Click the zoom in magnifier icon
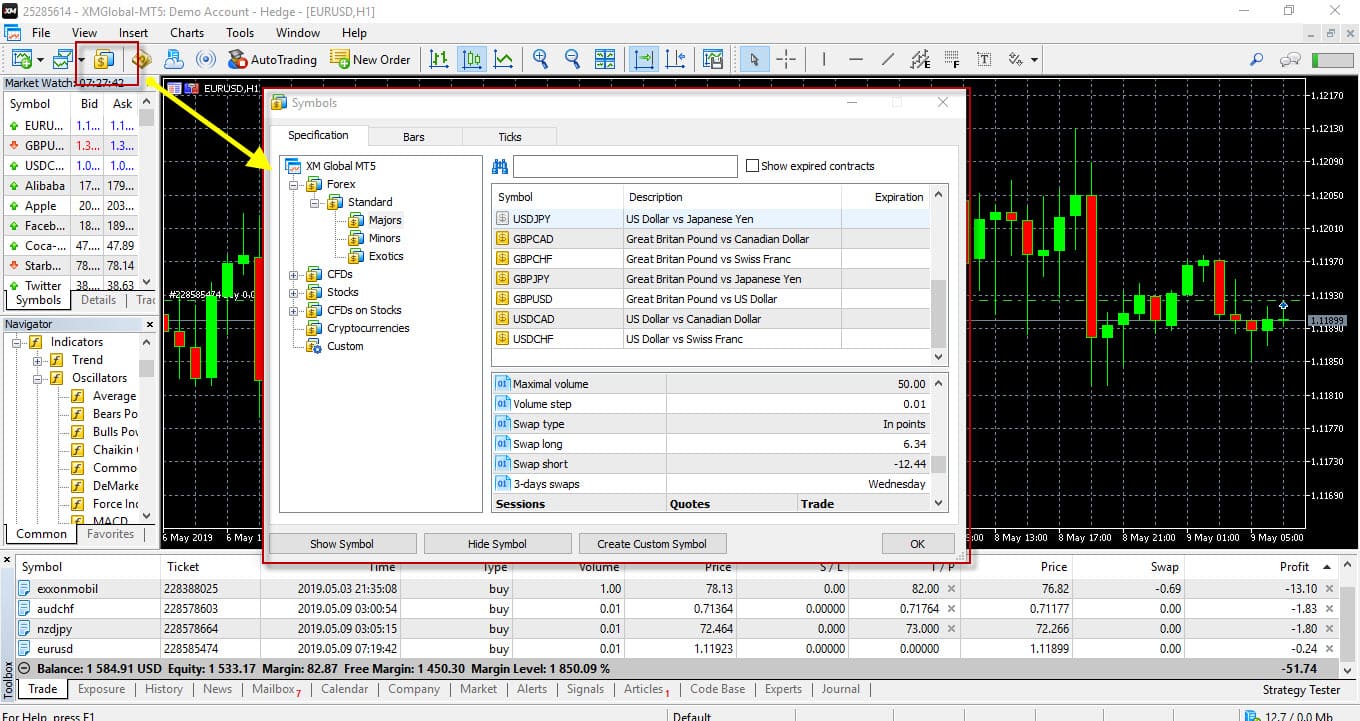Viewport: 1360px width, 721px height. pyautogui.click(x=540, y=59)
